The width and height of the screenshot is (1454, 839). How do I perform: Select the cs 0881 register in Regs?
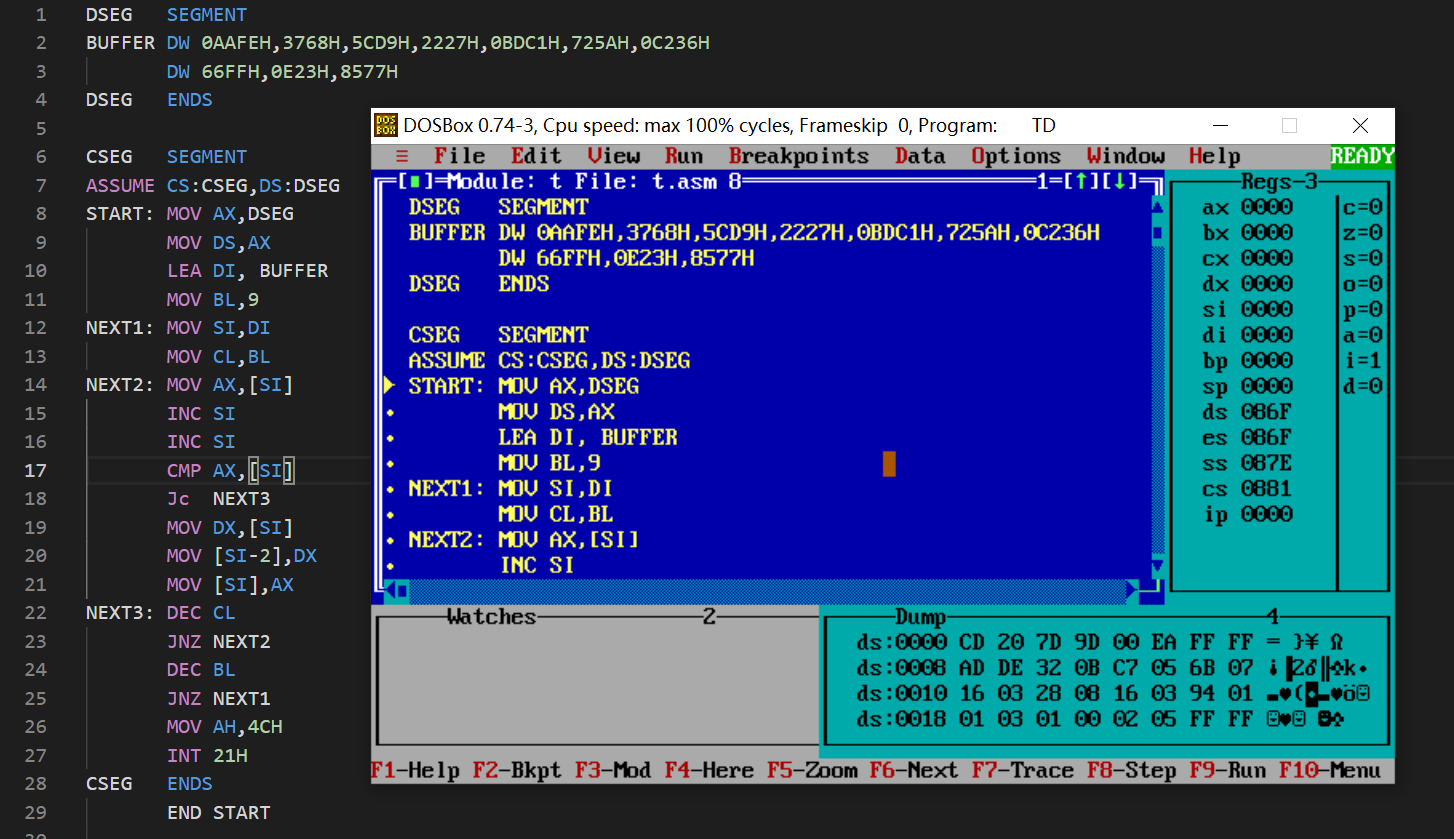coord(1247,489)
